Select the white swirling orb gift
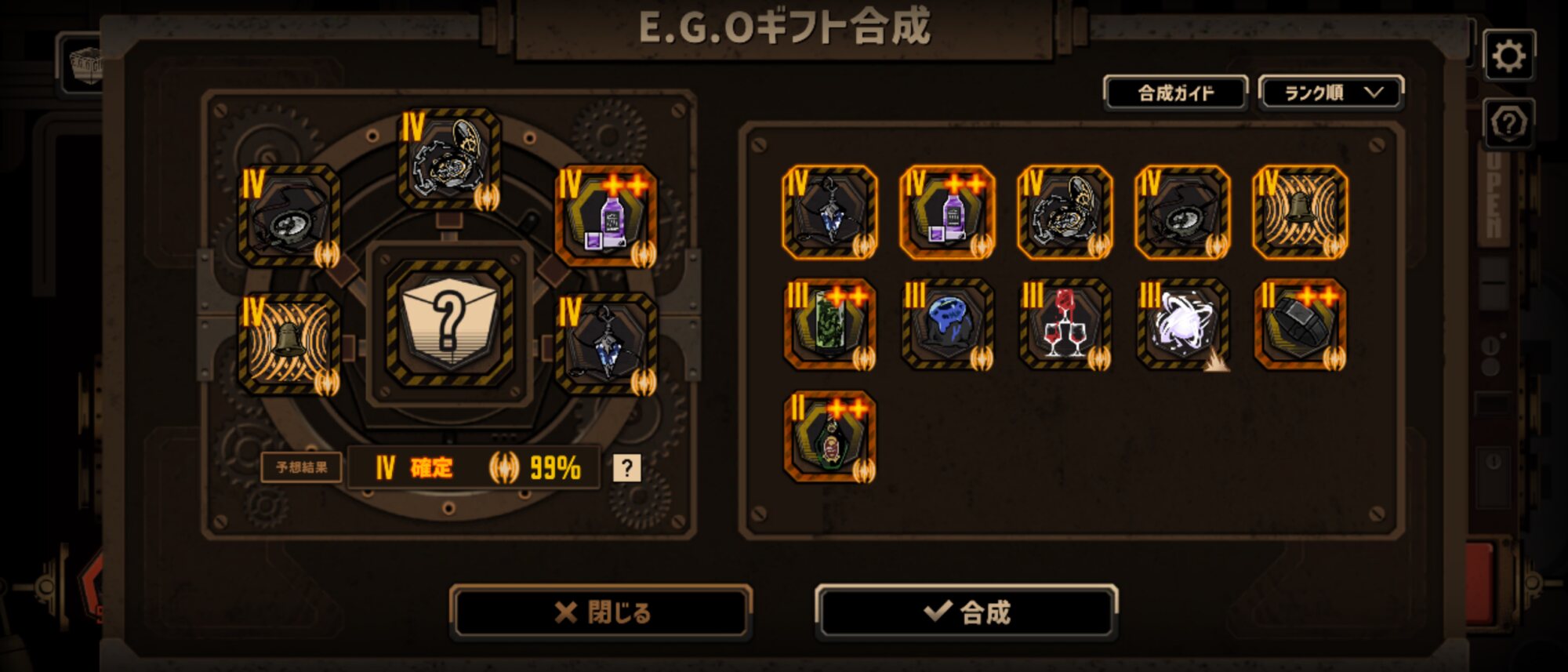This screenshot has width=1568, height=672. click(1182, 324)
